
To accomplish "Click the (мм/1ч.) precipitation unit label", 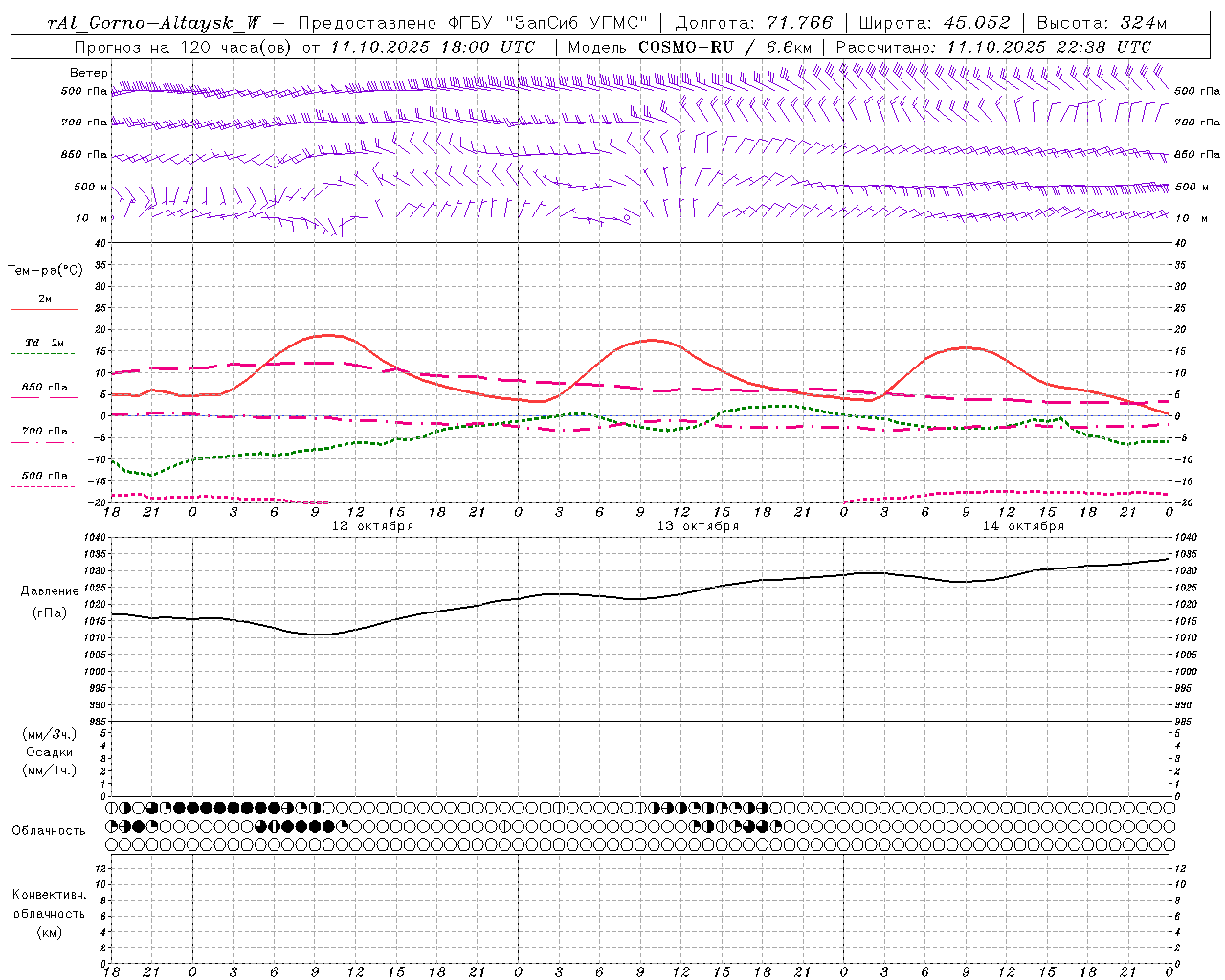I will (x=50, y=770).
